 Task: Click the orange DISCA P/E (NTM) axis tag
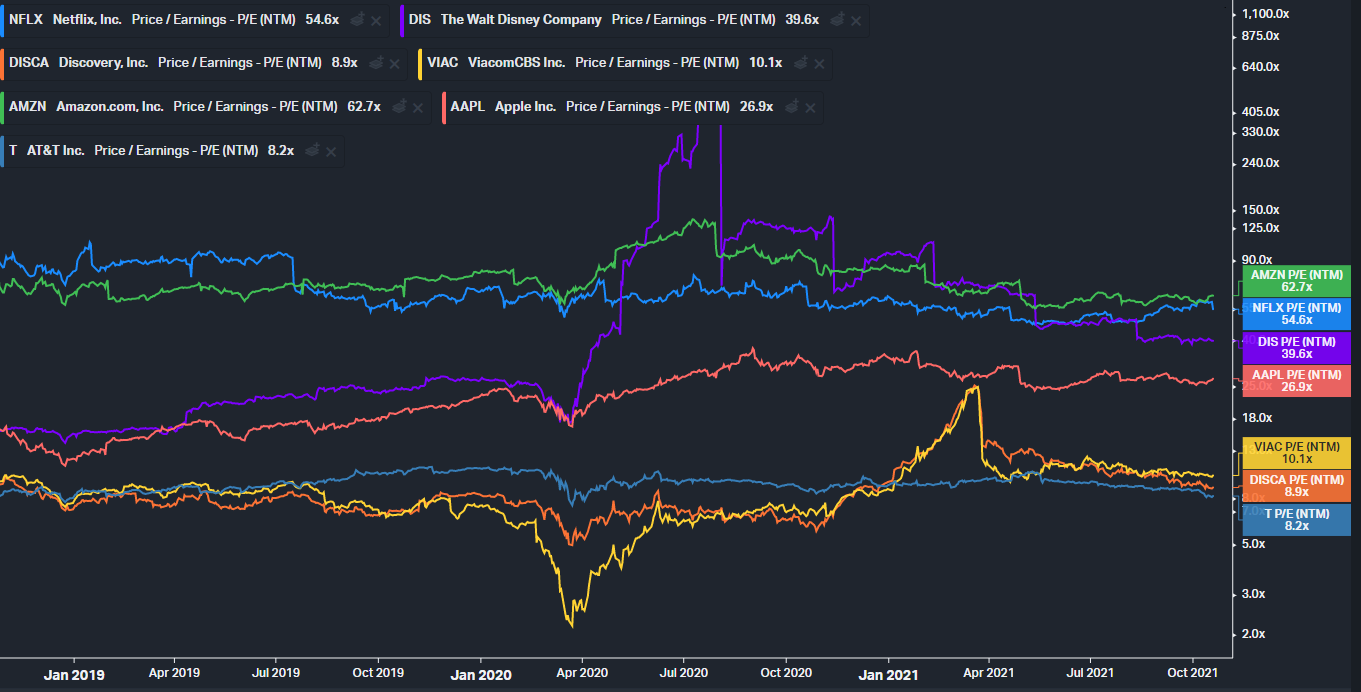tap(1296, 486)
